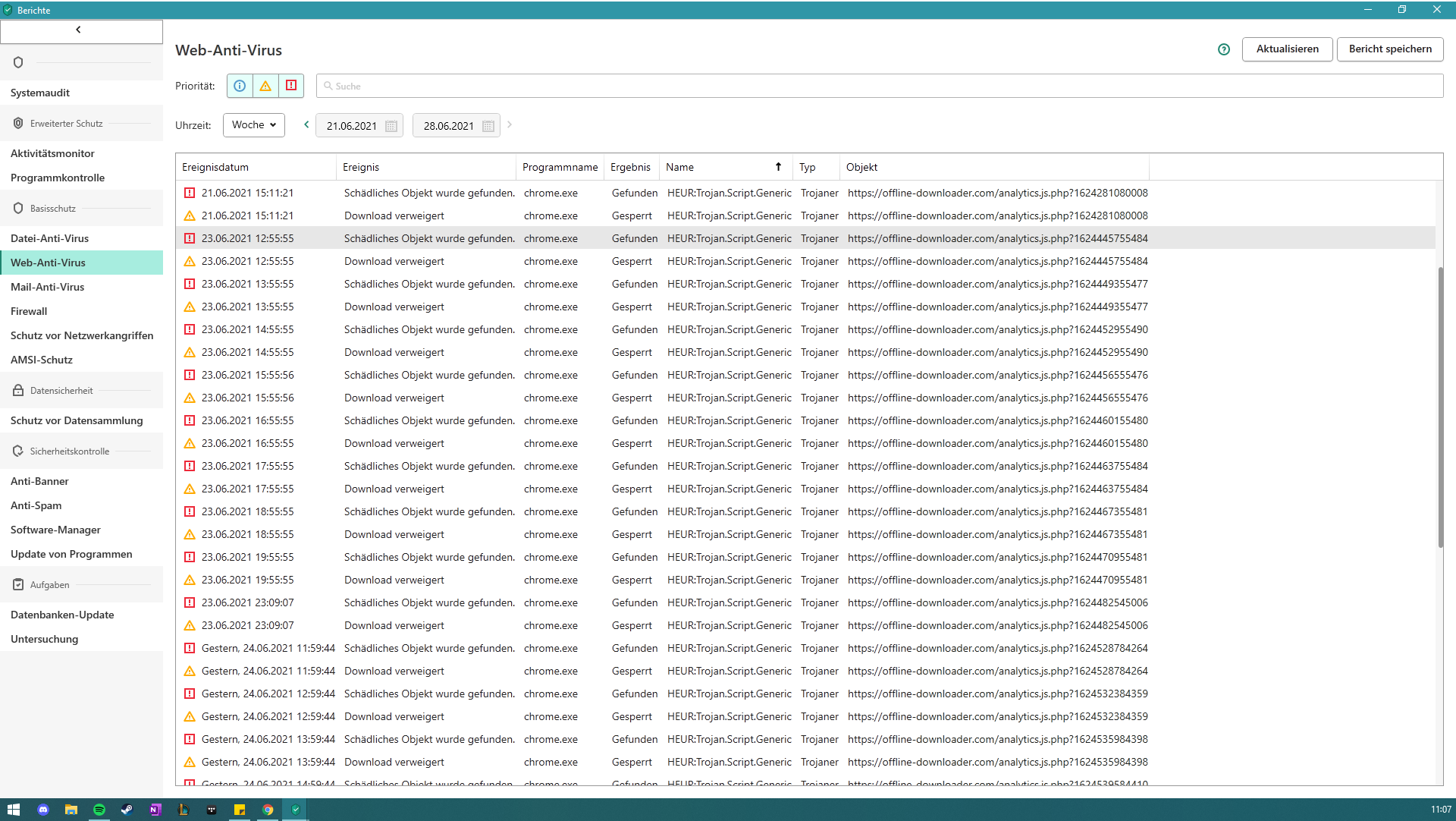Image resolution: width=1456 pixels, height=821 pixels.
Task: Open Spotify from the taskbar
Action: (99, 810)
